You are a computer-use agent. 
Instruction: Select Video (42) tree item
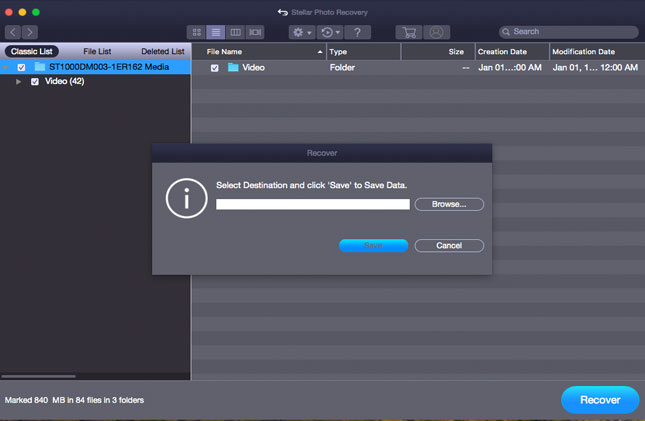tap(65, 81)
